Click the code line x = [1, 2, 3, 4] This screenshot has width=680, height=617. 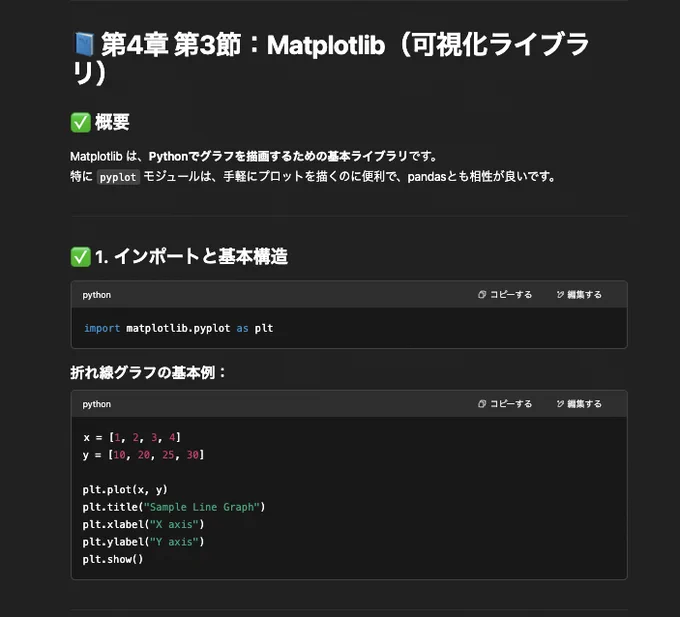click(132, 437)
